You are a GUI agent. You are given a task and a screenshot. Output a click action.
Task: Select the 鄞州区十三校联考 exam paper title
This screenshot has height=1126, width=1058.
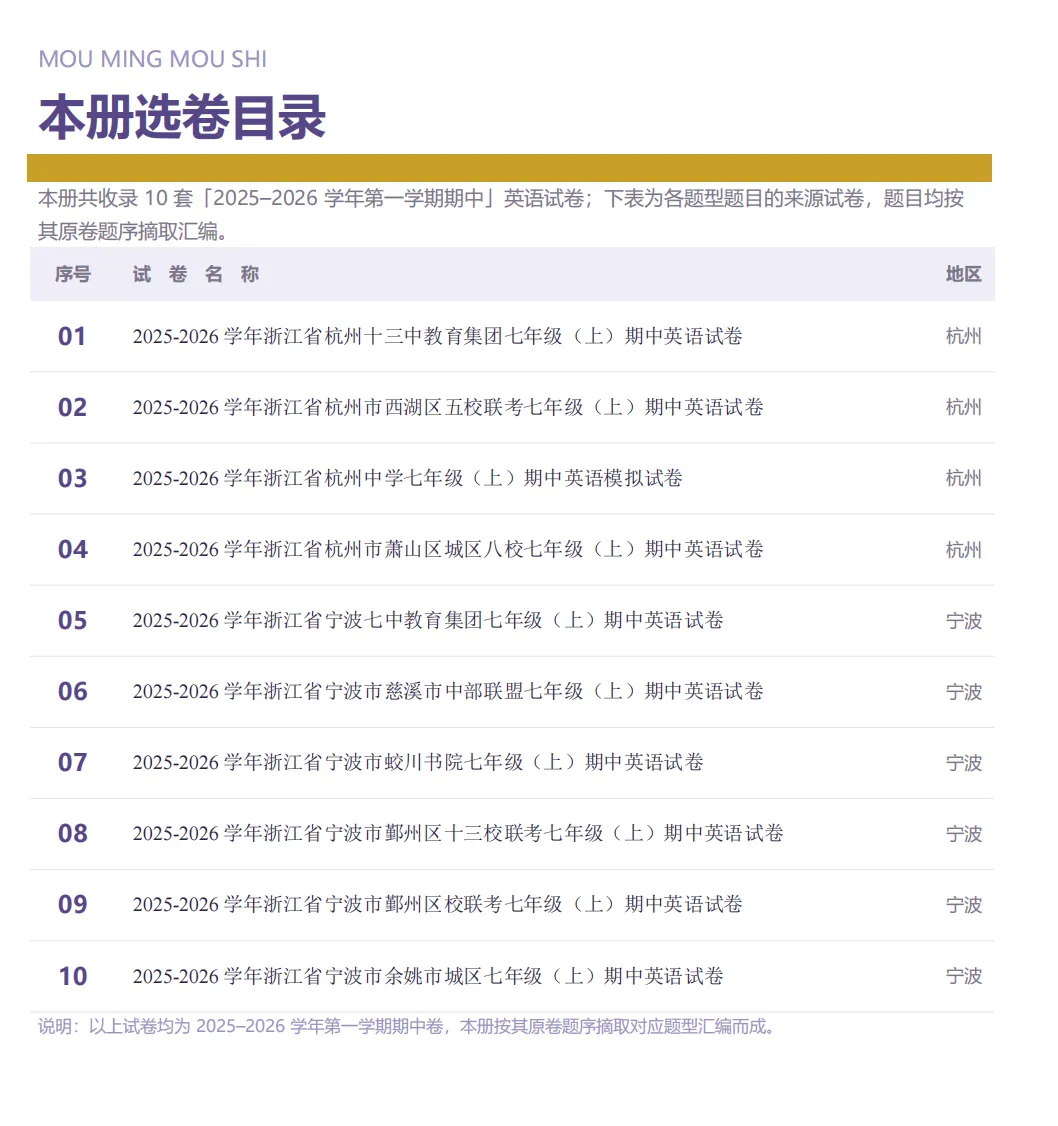[458, 834]
